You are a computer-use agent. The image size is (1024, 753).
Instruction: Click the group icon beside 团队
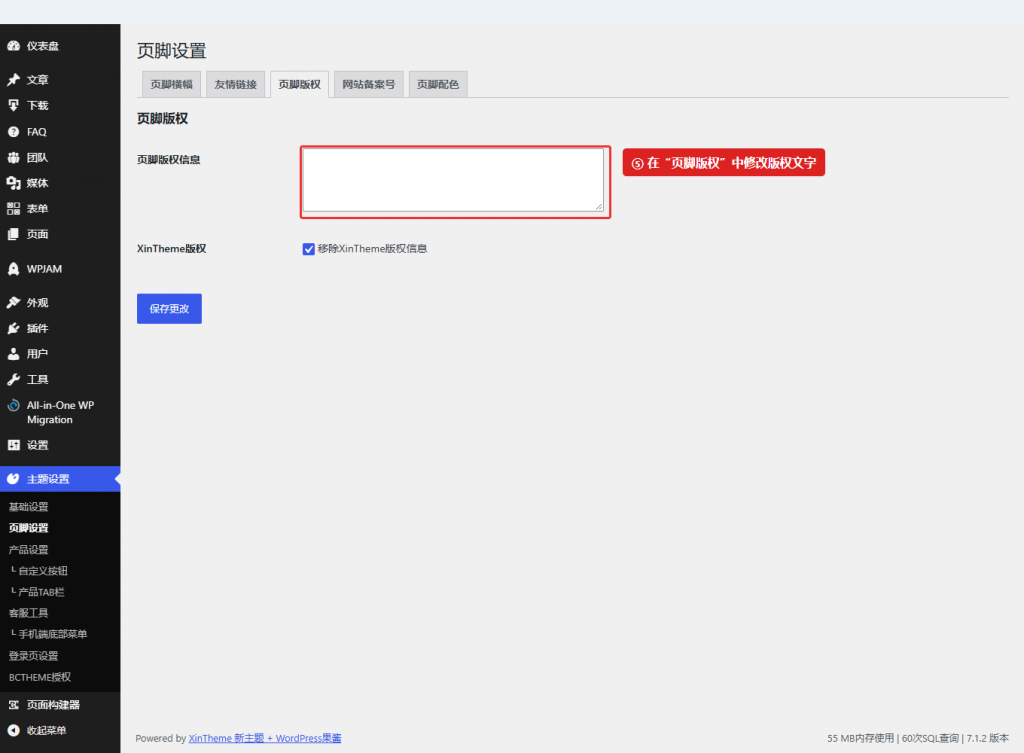point(13,157)
